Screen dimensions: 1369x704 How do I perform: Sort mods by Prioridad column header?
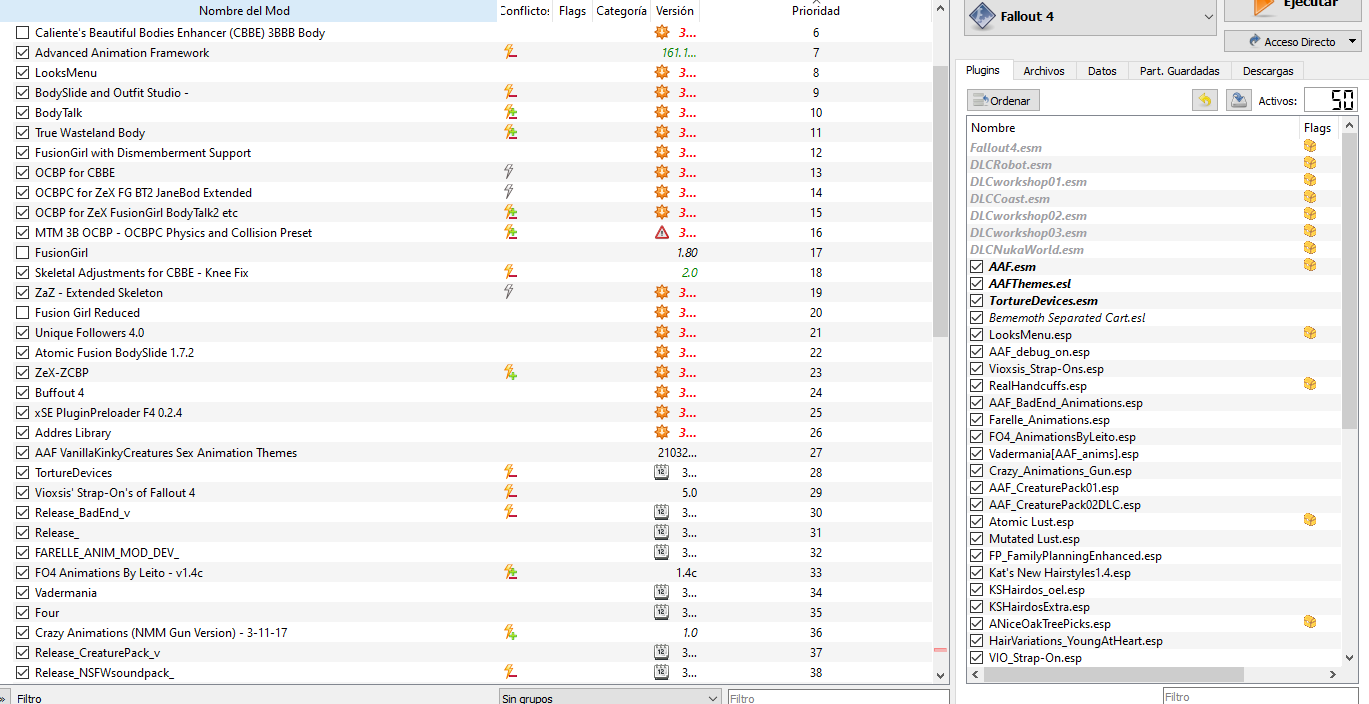point(815,11)
